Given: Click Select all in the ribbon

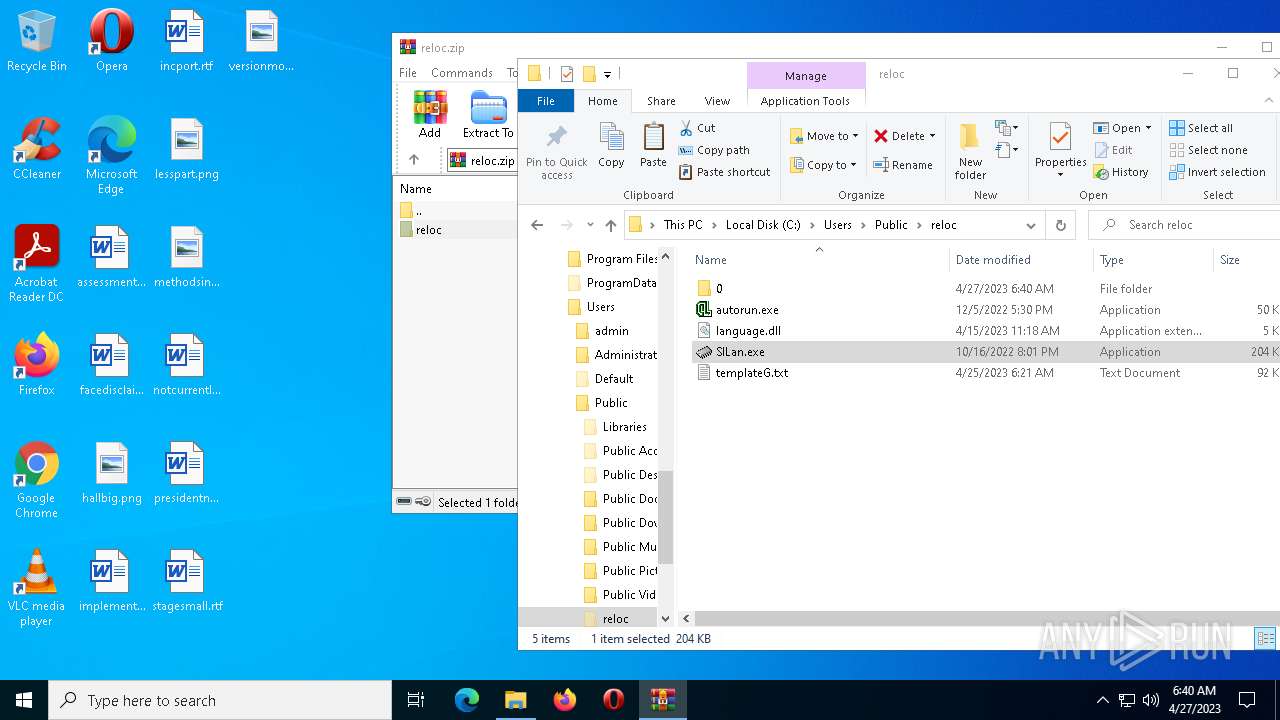Looking at the screenshot, I should tap(1201, 128).
